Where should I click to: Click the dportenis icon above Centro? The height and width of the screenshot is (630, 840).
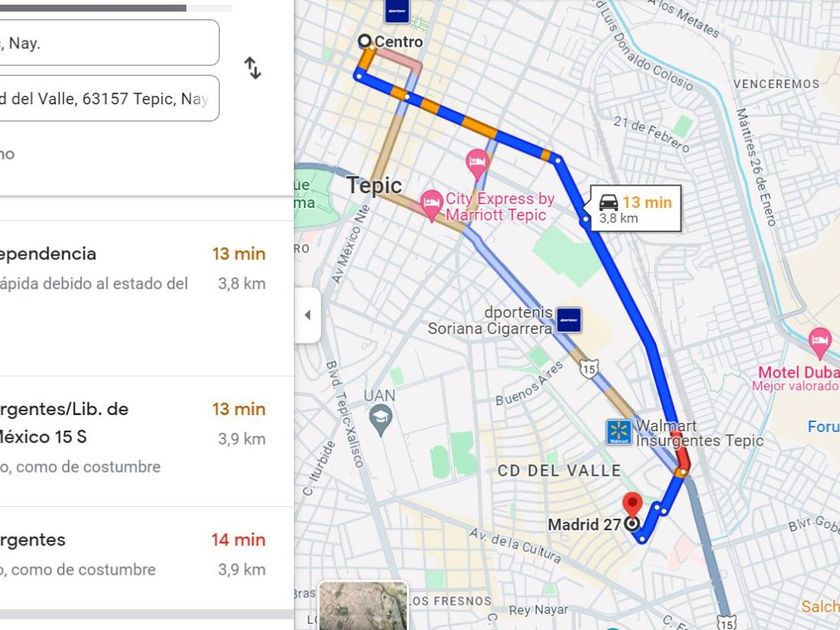click(x=397, y=11)
